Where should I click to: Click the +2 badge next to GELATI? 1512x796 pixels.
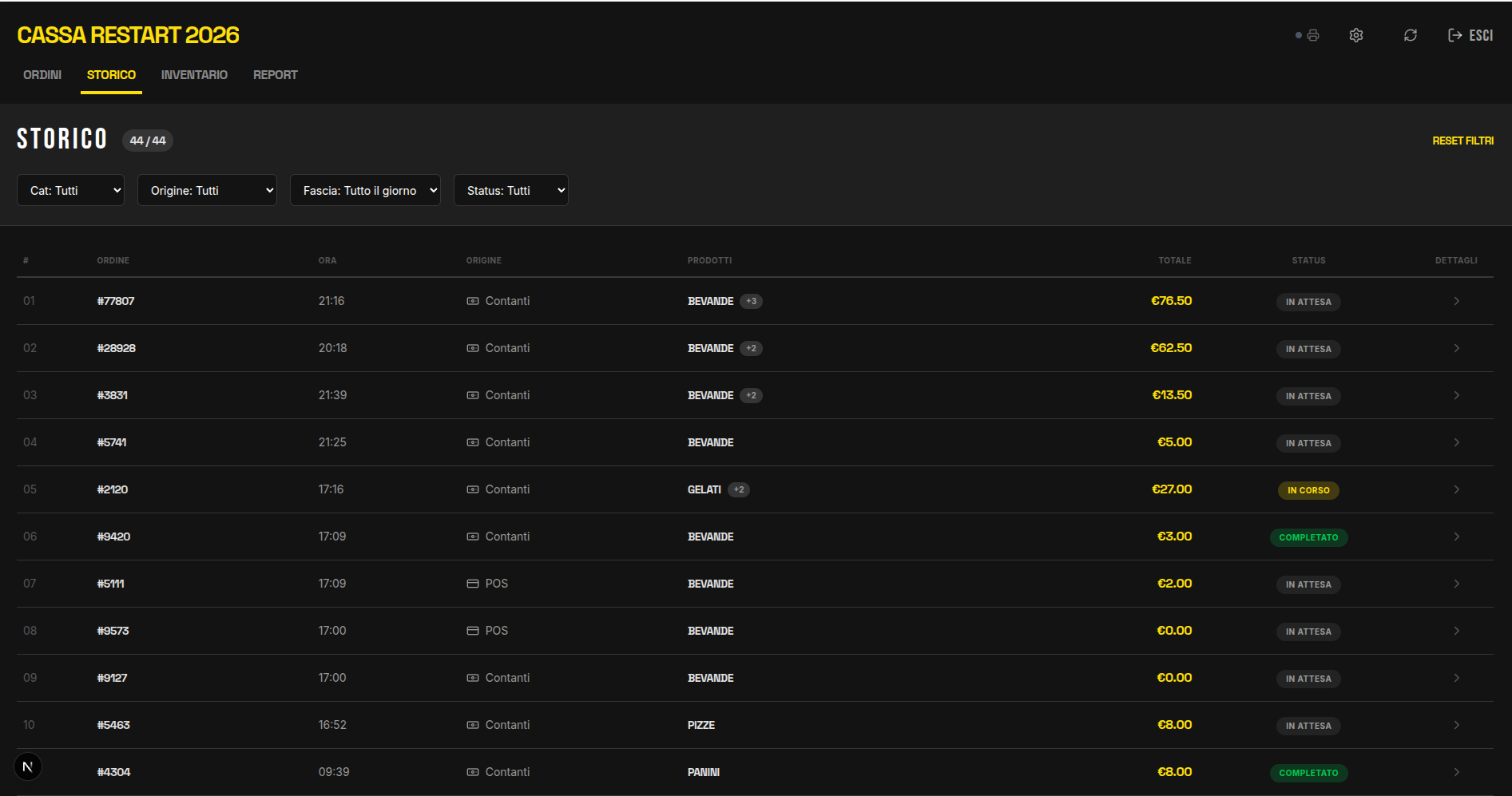(x=739, y=489)
